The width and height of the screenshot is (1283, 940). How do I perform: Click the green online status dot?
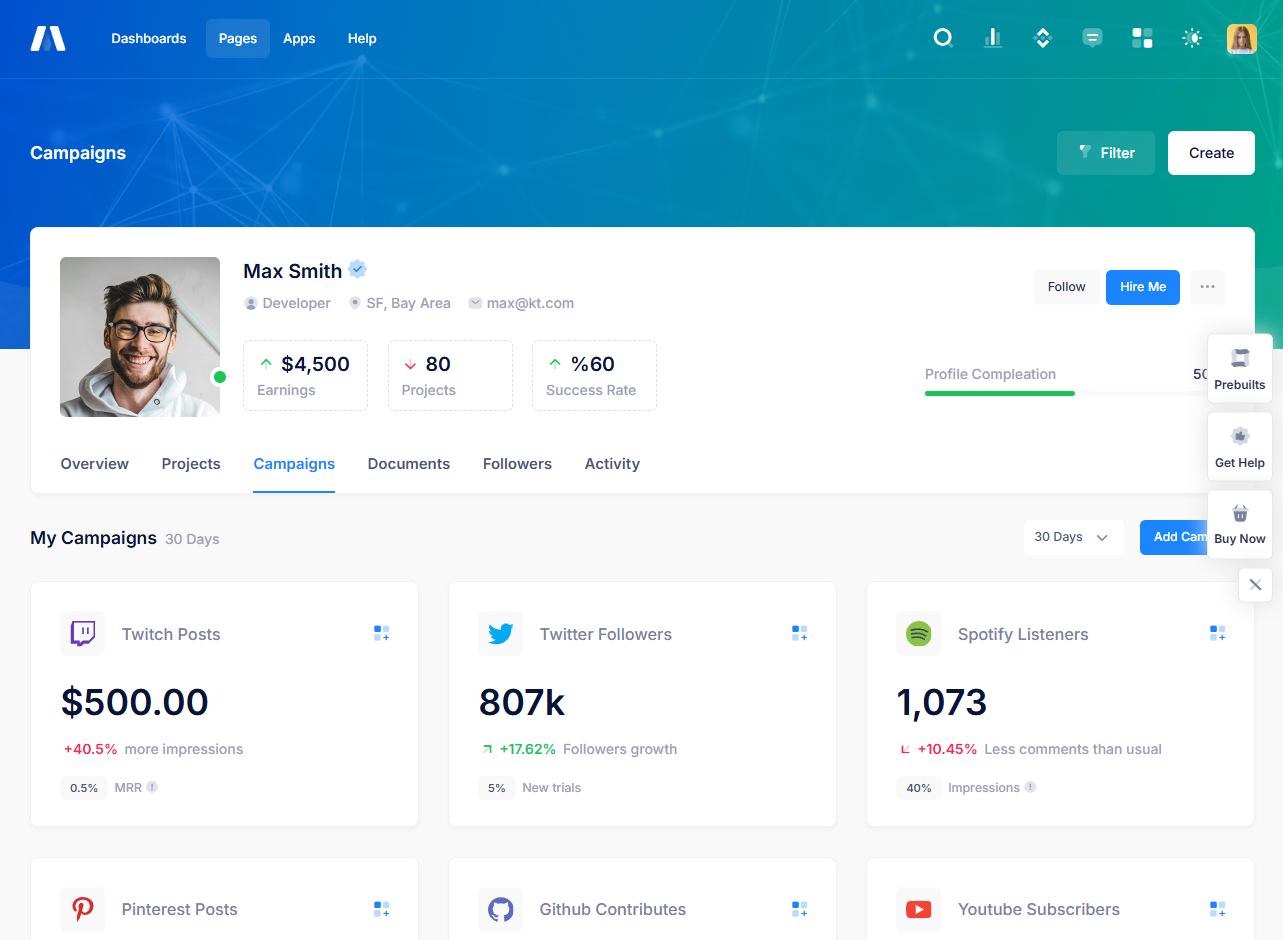[220, 377]
